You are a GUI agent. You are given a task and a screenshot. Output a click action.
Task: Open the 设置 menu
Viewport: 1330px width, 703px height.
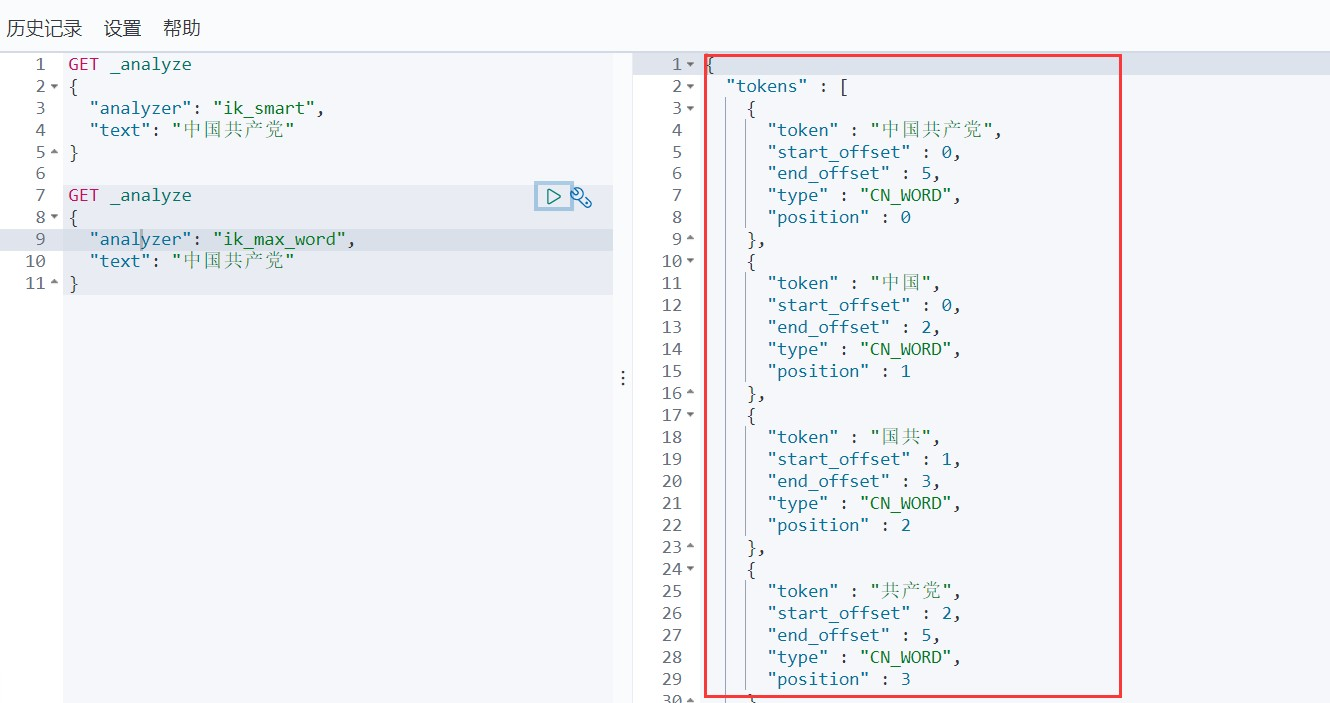point(122,28)
